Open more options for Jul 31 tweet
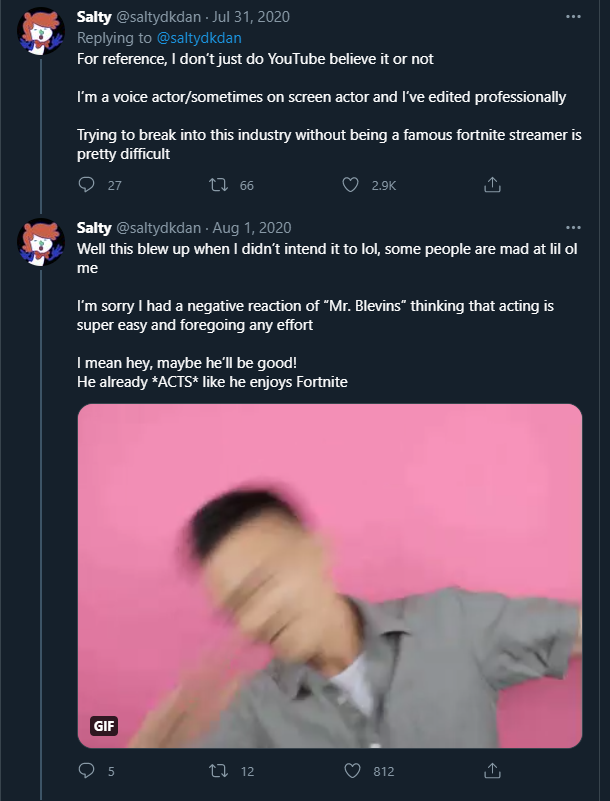The width and height of the screenshot is (610, 801). pyautogui.click(x=573, y=17)
